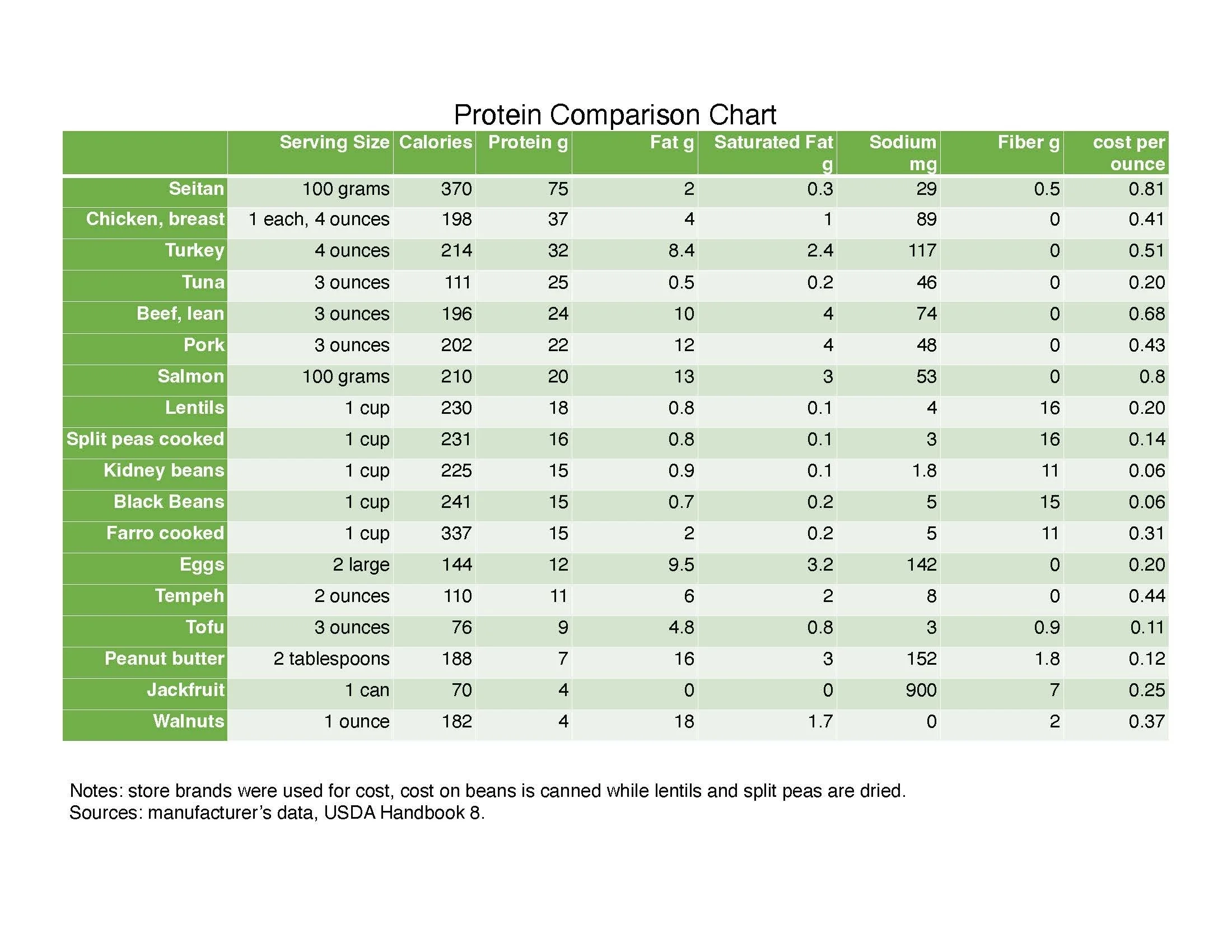Select the Turkey row label
Image resolution: width=1232 pixels, height=952 pixels.
tap(194, 250)
